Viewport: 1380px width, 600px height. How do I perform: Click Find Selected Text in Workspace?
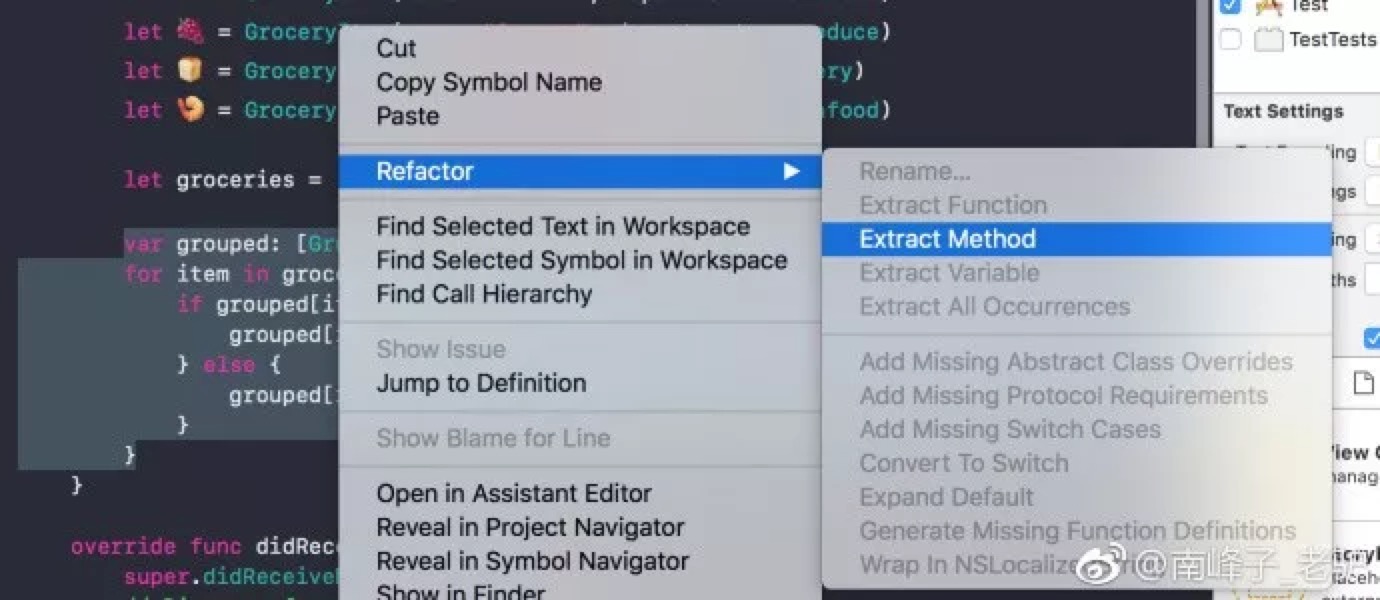click(x=562, y=227)
